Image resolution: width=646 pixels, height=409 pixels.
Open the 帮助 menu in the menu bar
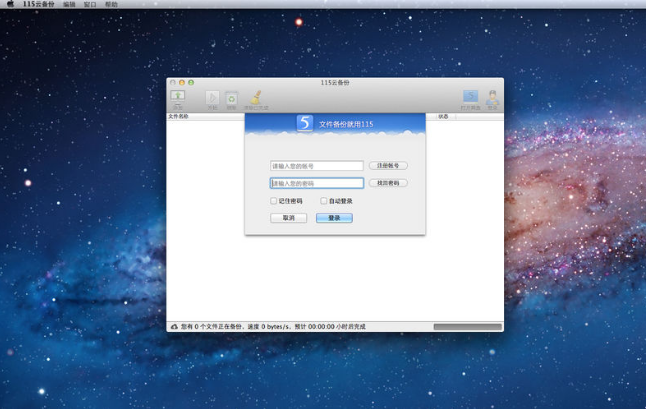[x=111, y=5]
